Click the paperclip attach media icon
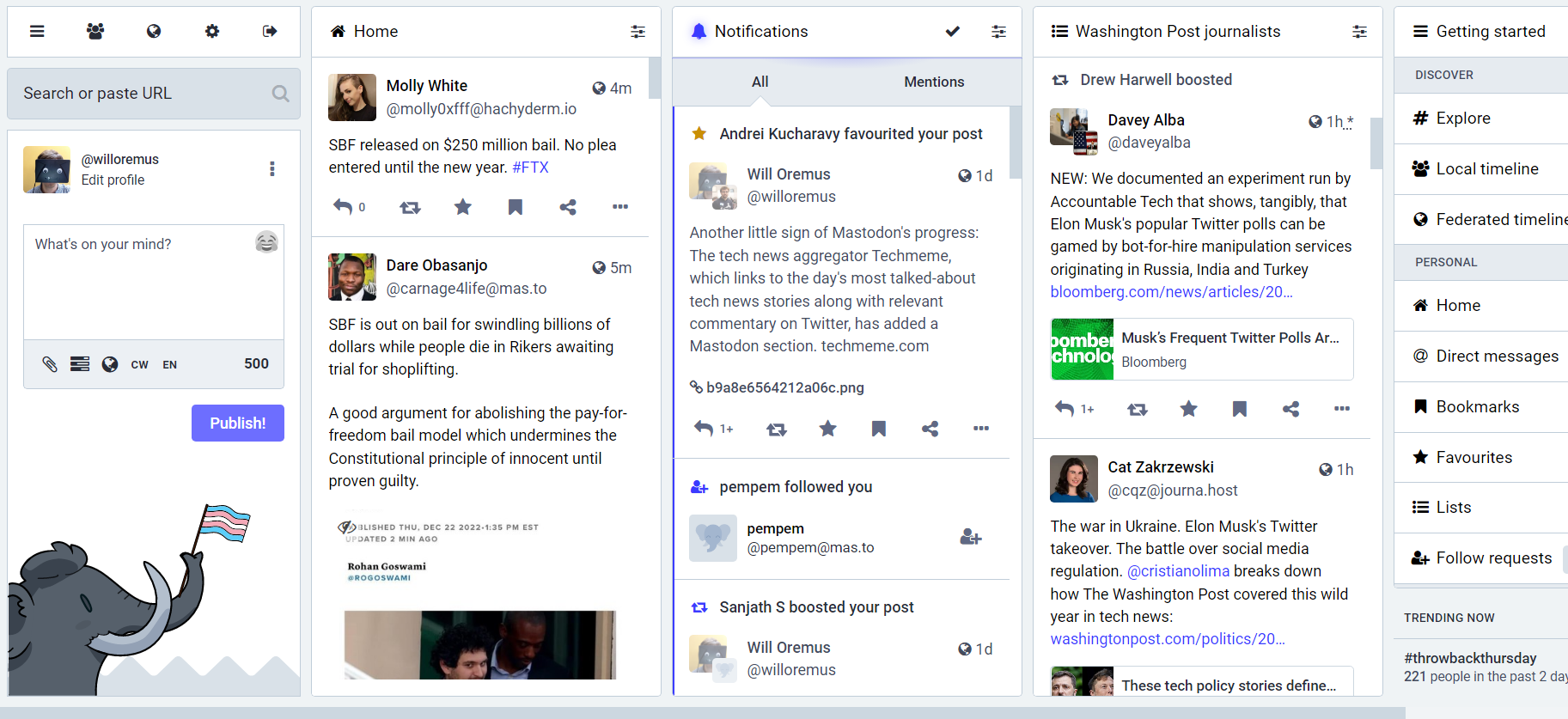1568x719 pixels. 50,364
